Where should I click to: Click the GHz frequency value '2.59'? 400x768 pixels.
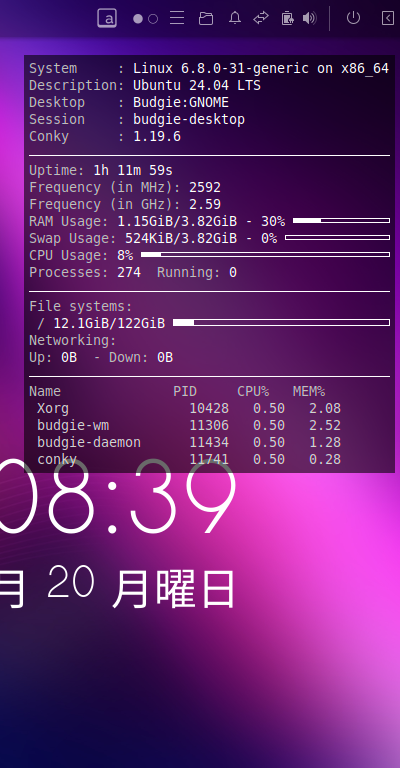point(205,204)
